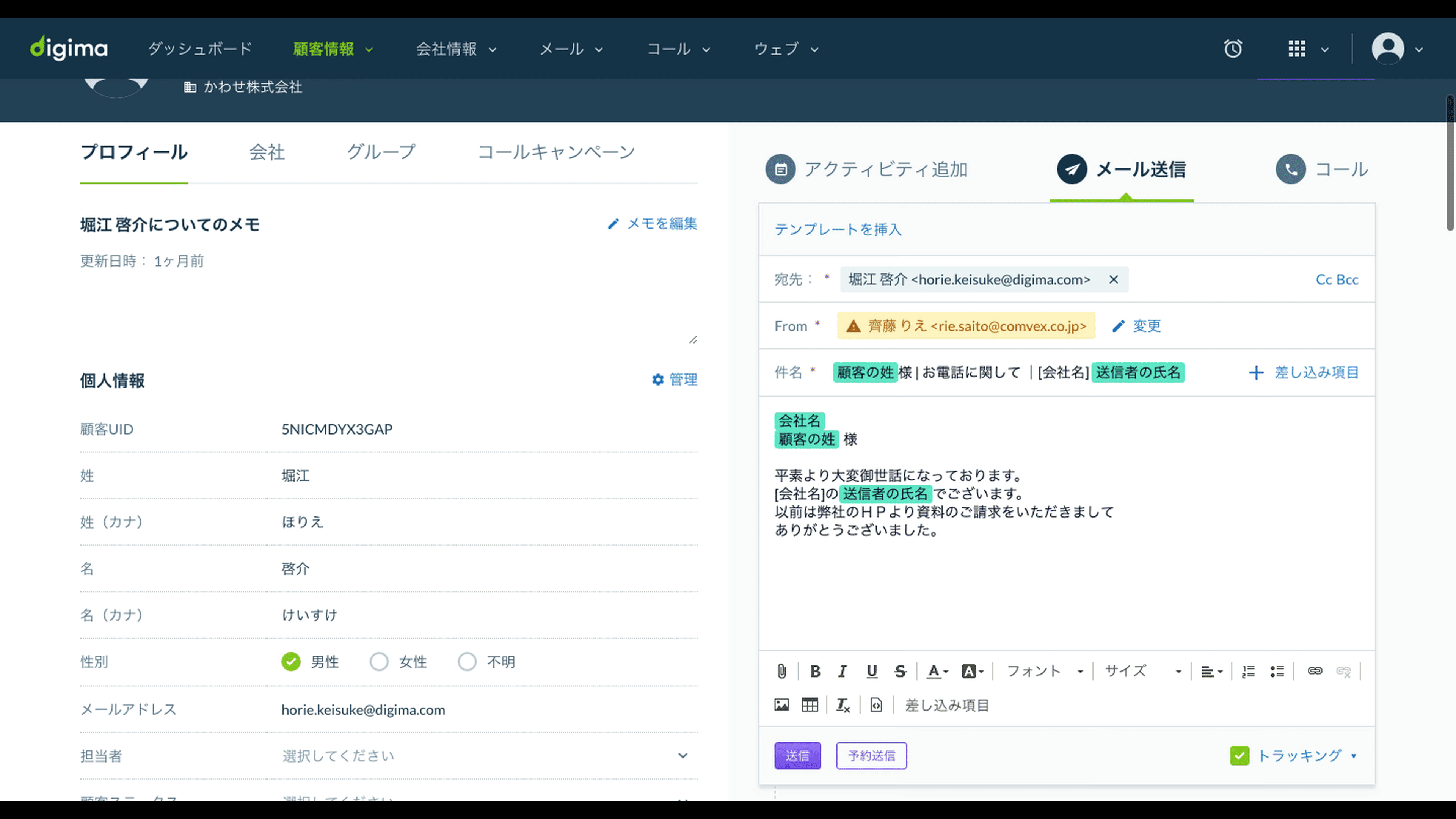Image resolution: width=1456 pixels, height=819 pixels.
Task: Open the alarm clock reminder icon
Action: 1233,49
